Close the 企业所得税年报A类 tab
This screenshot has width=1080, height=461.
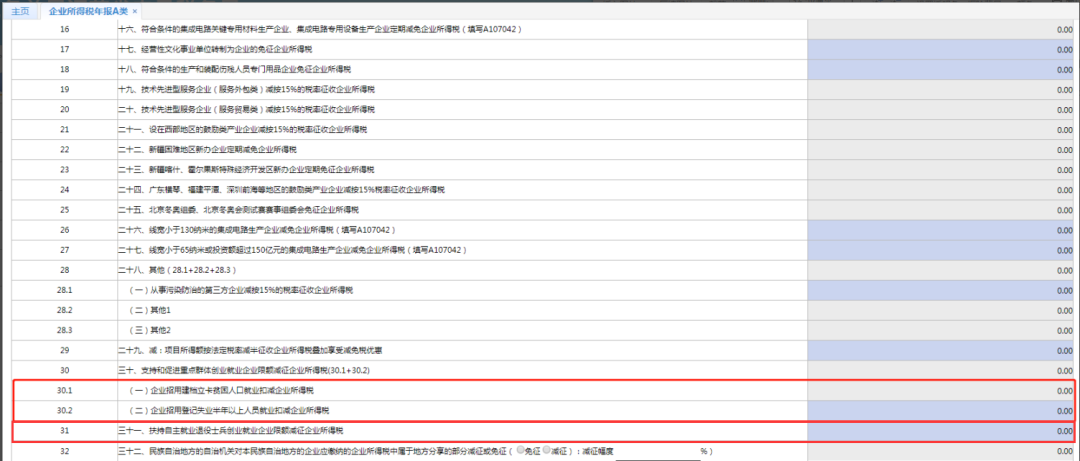(x=134, y=12)
